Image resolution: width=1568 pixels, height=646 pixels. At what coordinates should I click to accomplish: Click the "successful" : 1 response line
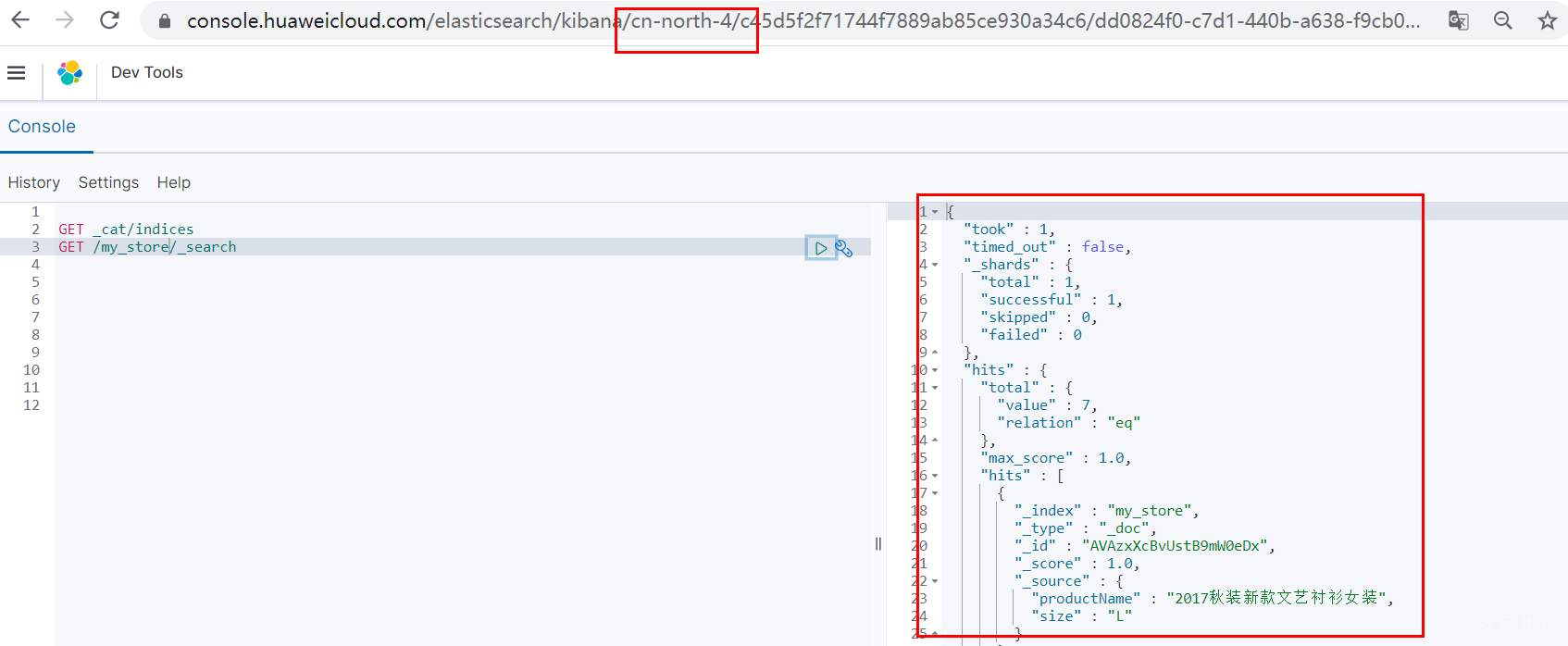[x=1052, y=300]
